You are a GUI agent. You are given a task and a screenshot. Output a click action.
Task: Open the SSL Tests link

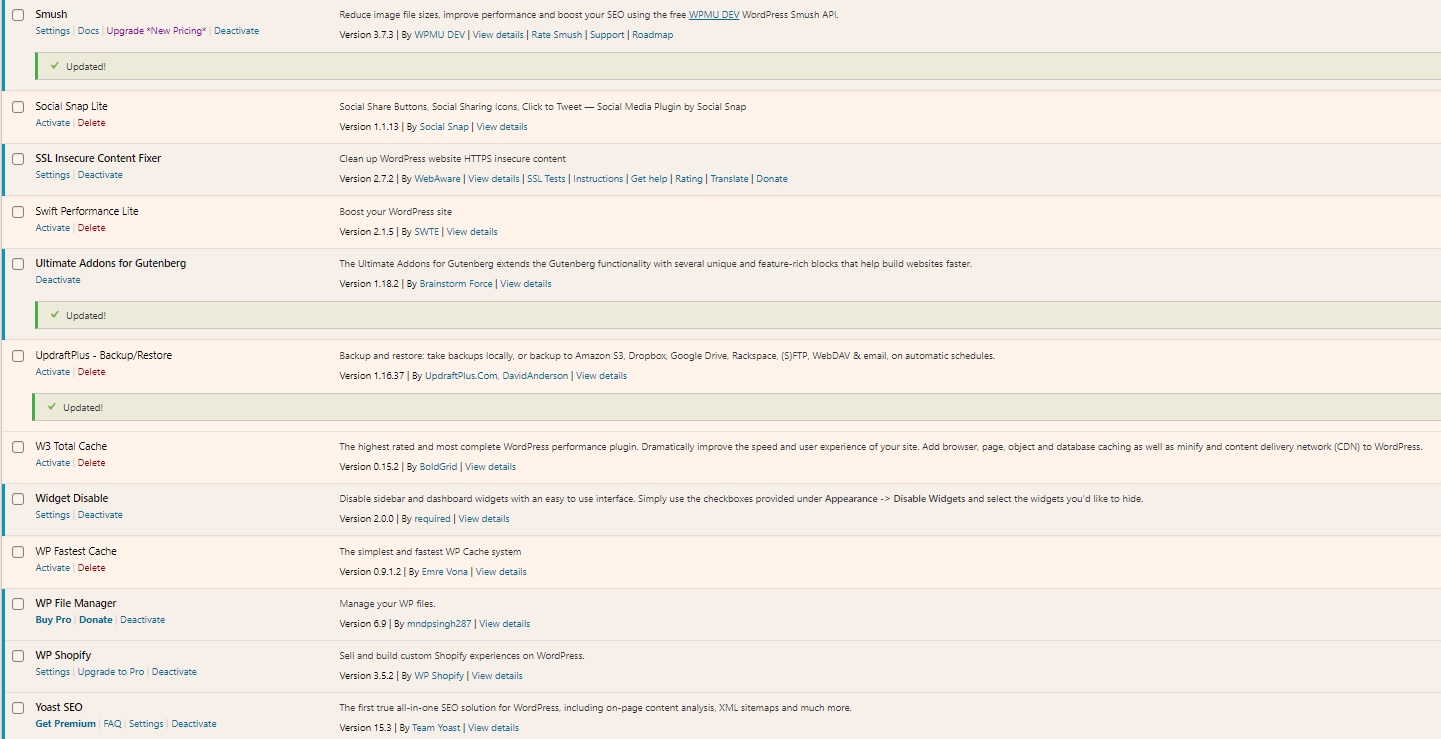[x=546, y=179]
